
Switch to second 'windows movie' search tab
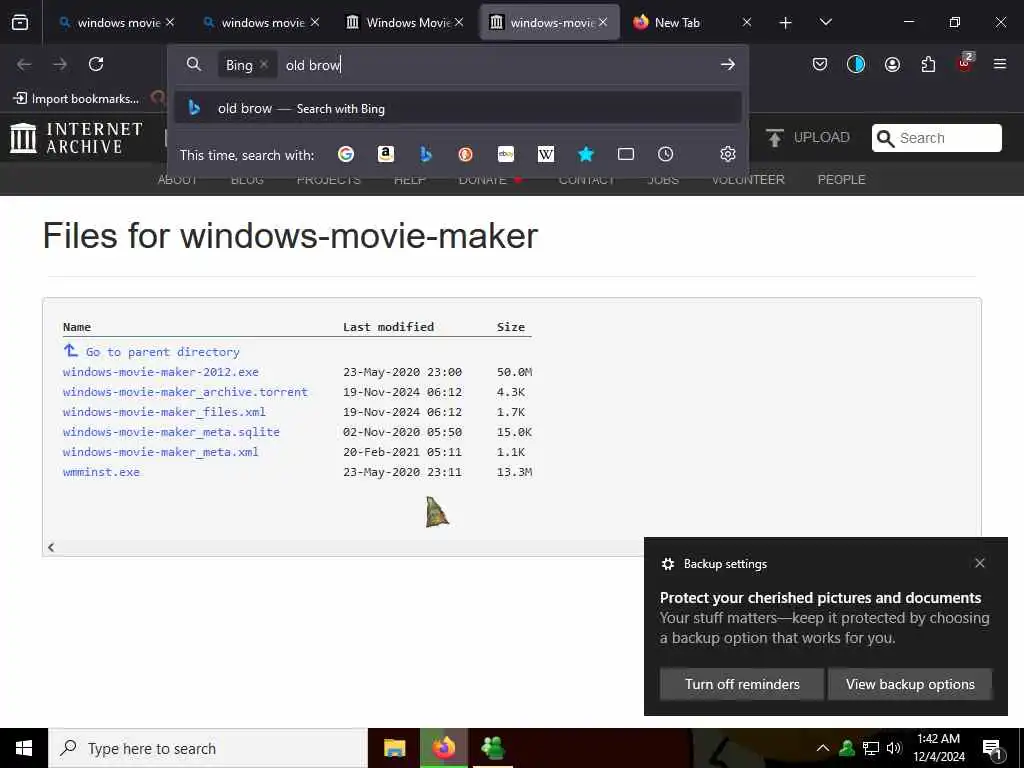point(255,22)
